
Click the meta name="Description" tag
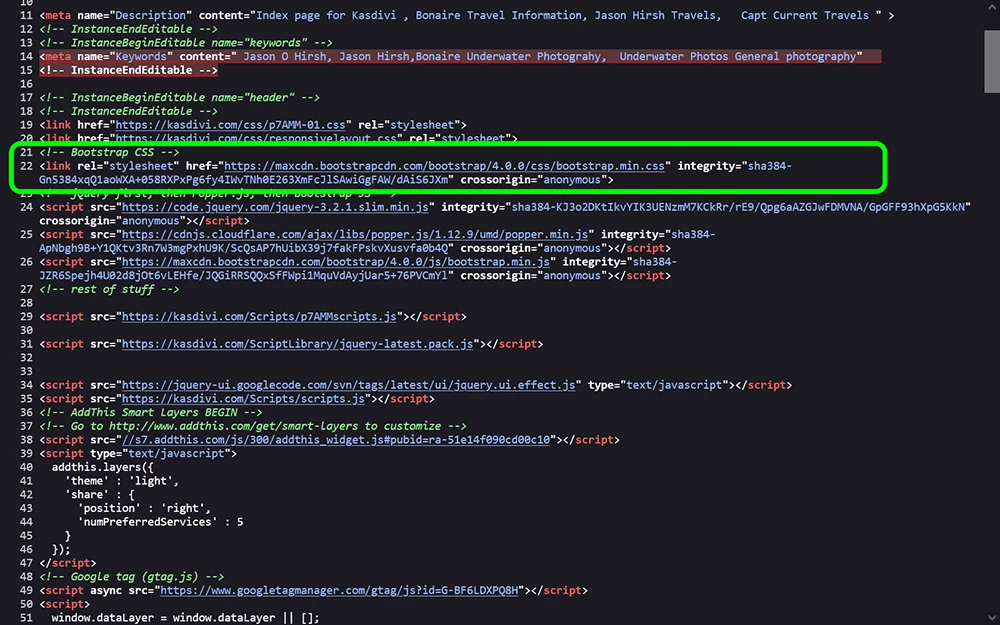point(466,15)
